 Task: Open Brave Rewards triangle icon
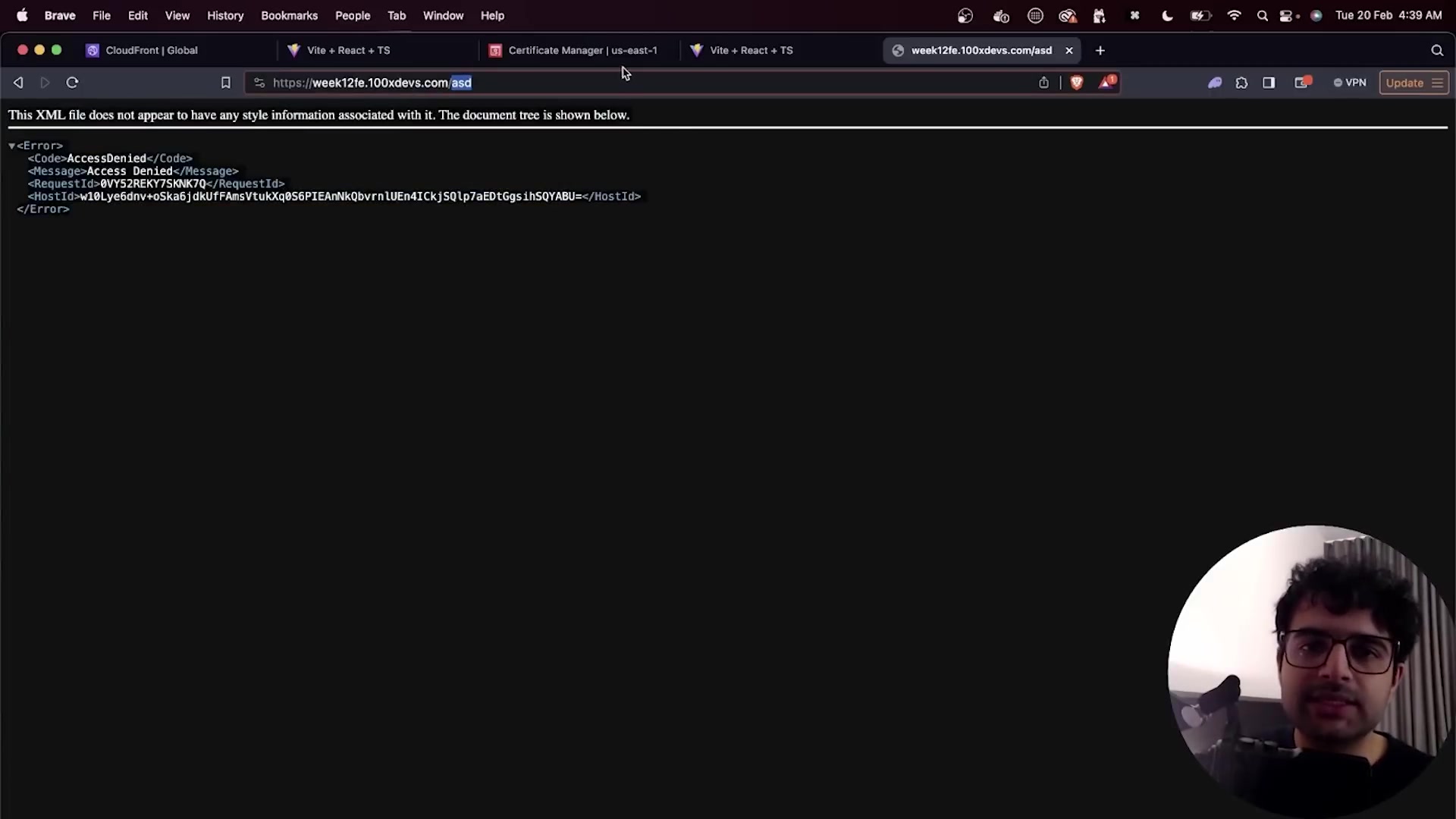pyautogui.click(x=1107, y=82)
